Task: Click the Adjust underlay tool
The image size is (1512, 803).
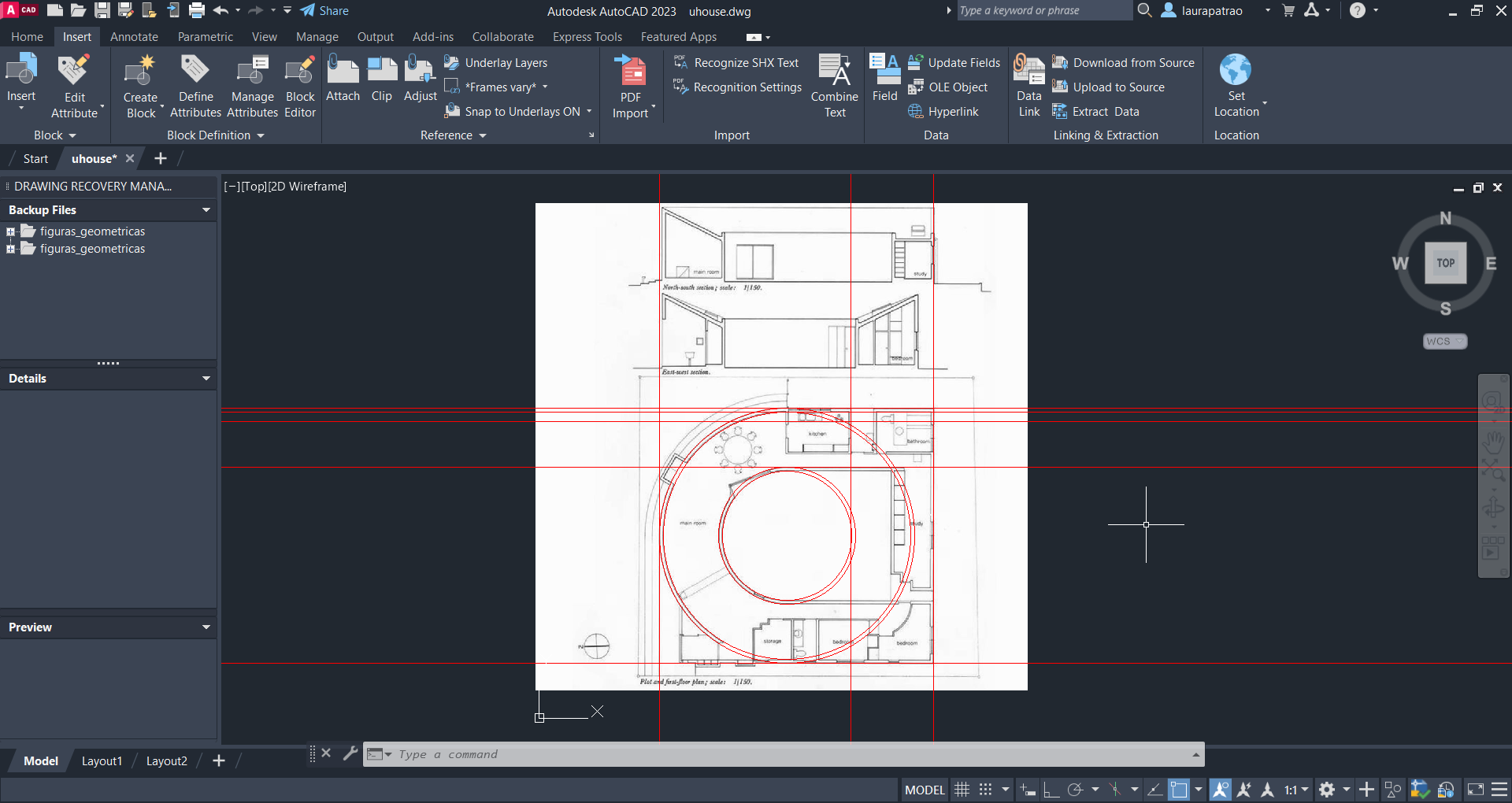Action: coord(420,77)
